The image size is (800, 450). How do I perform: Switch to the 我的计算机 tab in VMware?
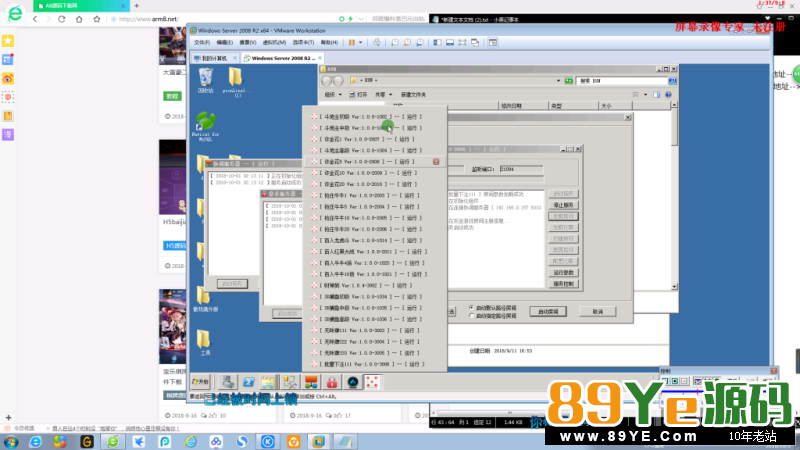[x=214, y=58]
